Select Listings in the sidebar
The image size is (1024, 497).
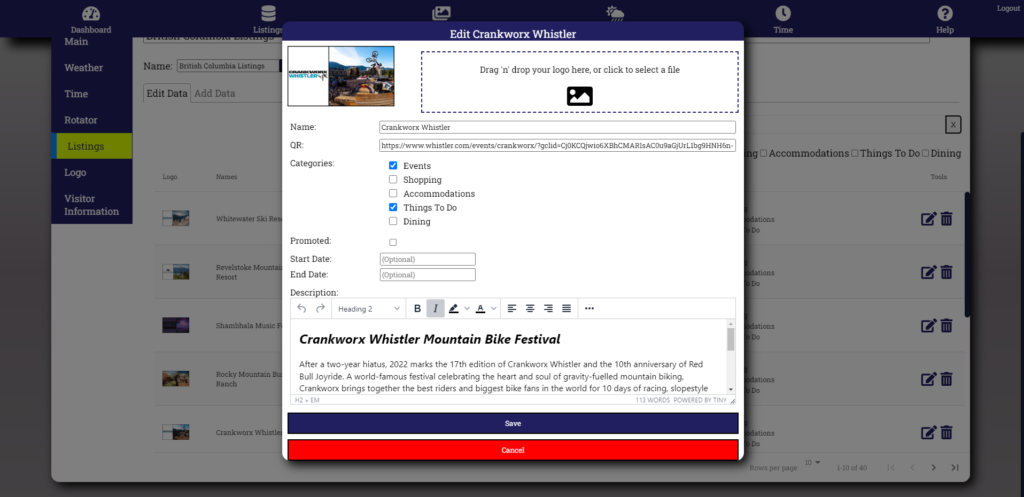[92, 146]
